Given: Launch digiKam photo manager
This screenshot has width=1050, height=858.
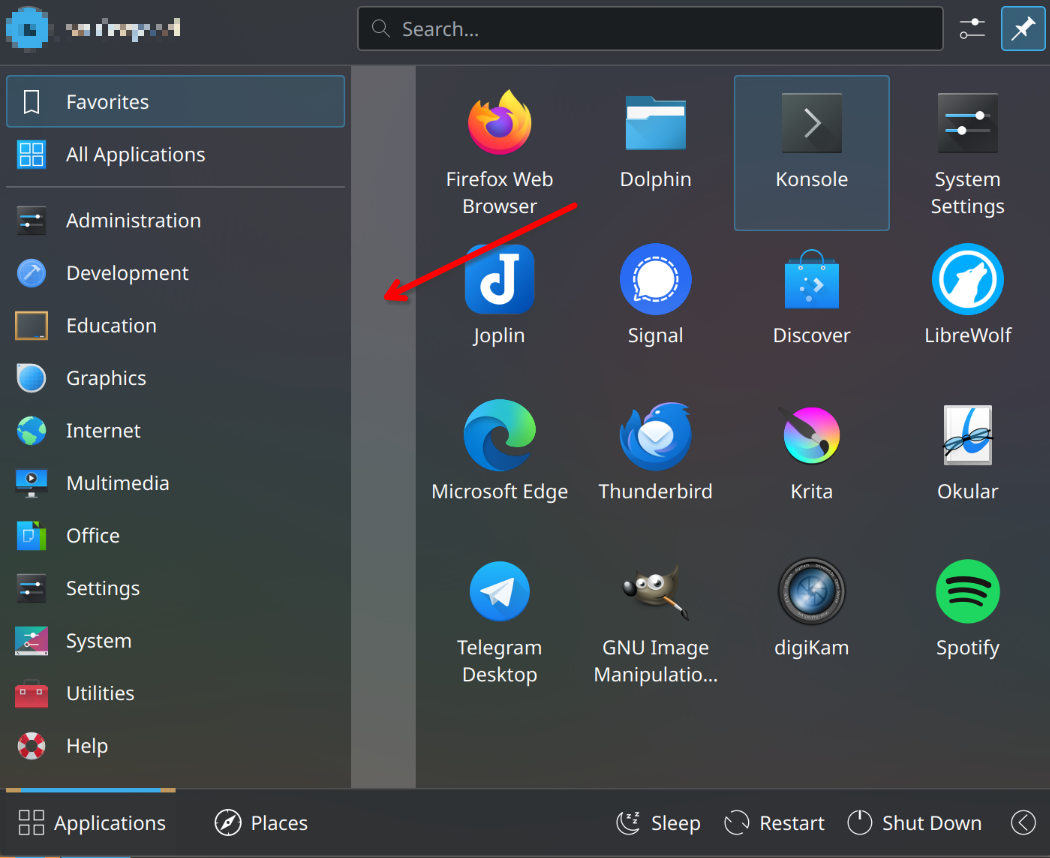Looking at the screenshot, I should [x=812, y=608].
